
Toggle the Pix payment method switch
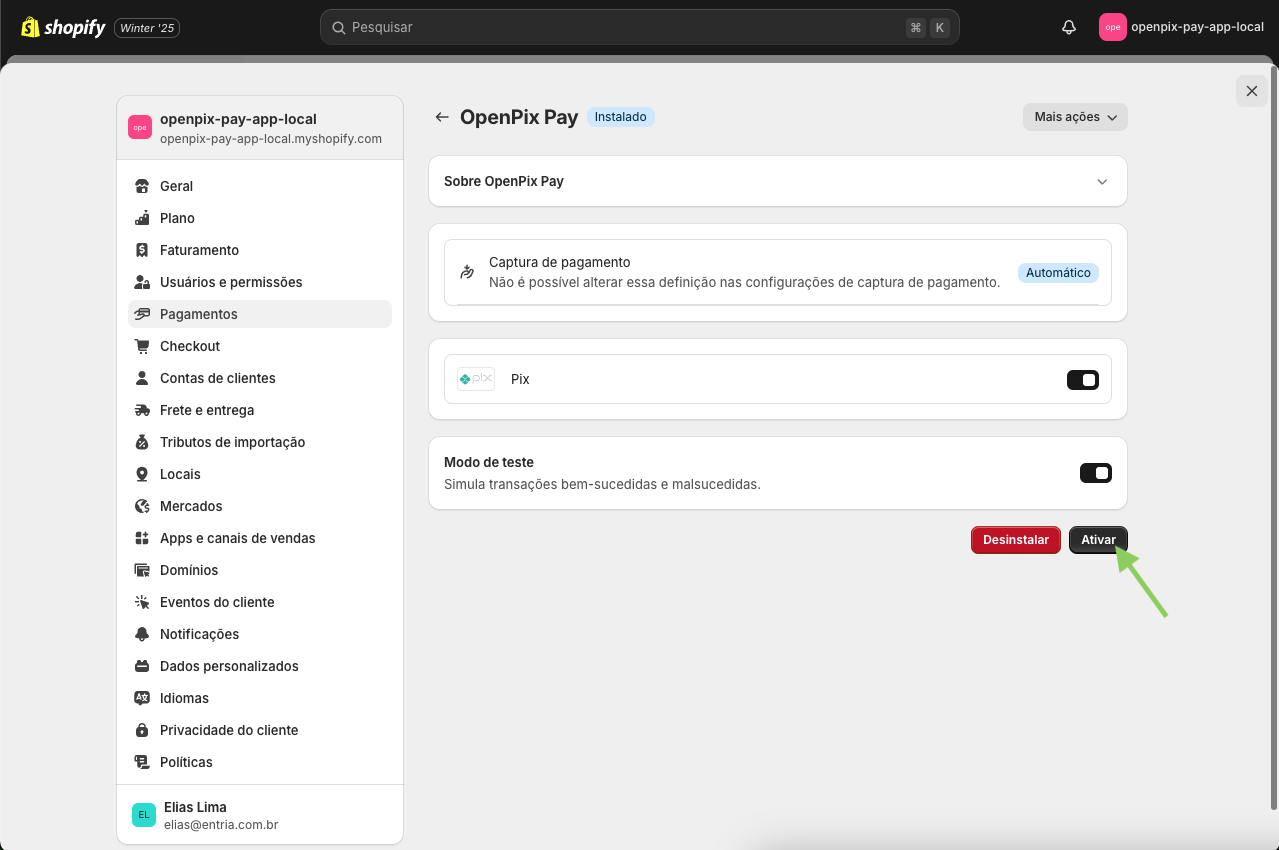point(1082,379)
